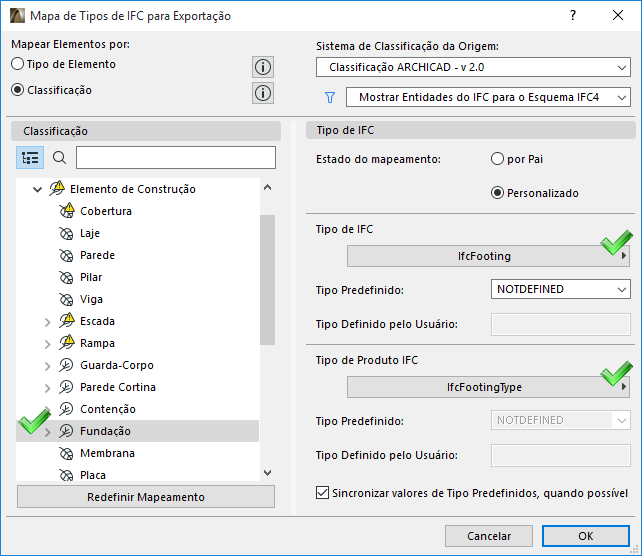This screenshot has width=642, height=556.
Task: Click the Cancelar button
Action: pos(489,536)
